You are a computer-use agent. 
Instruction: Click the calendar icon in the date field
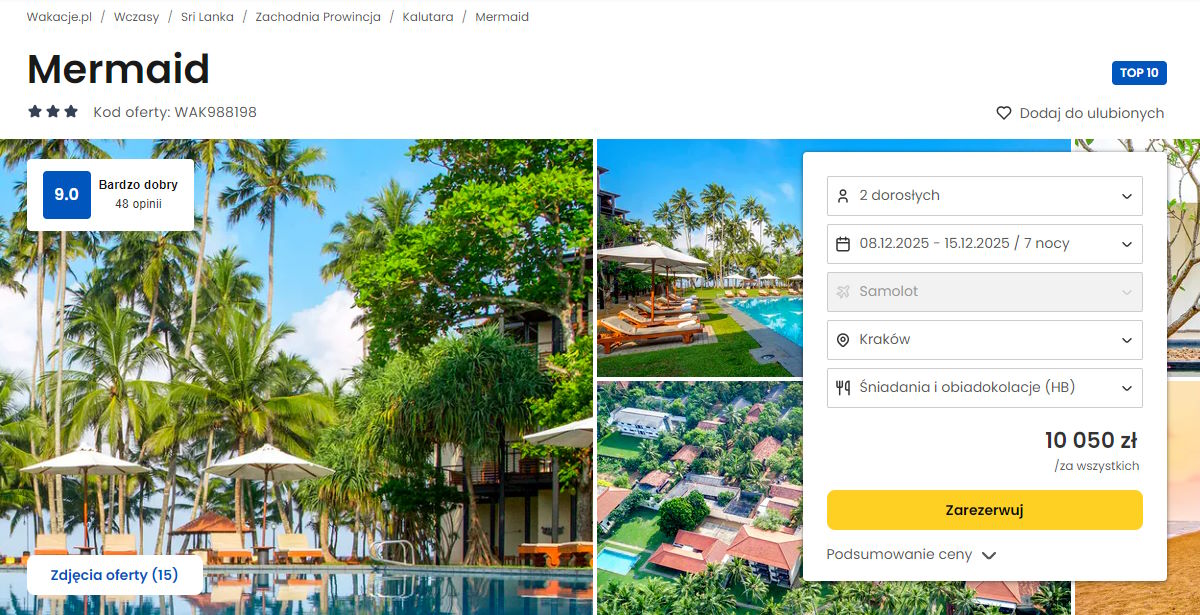click(x=843, y=244)
